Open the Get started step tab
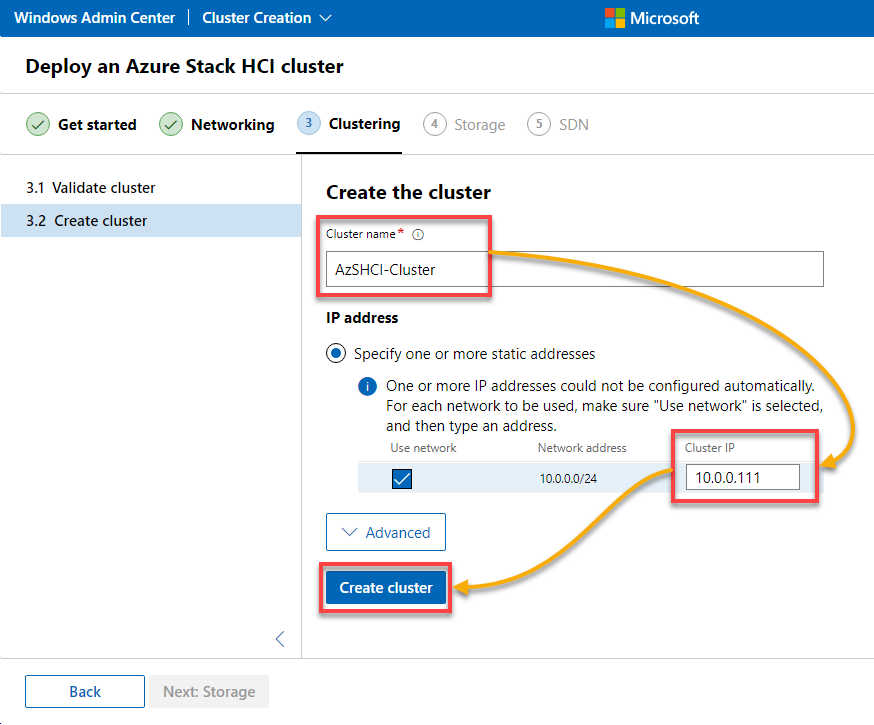 click(81, 124)
